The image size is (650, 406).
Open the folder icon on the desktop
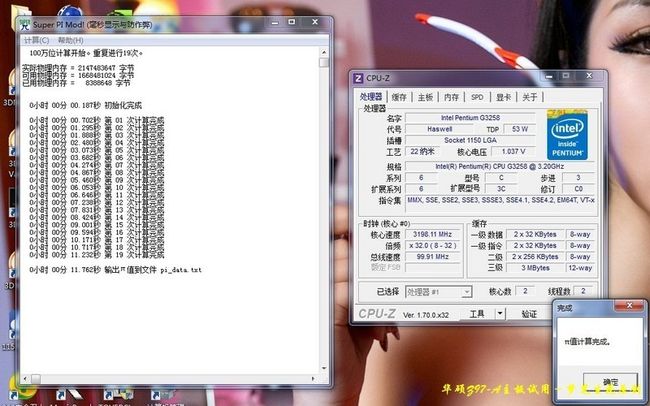pos(21,12)
